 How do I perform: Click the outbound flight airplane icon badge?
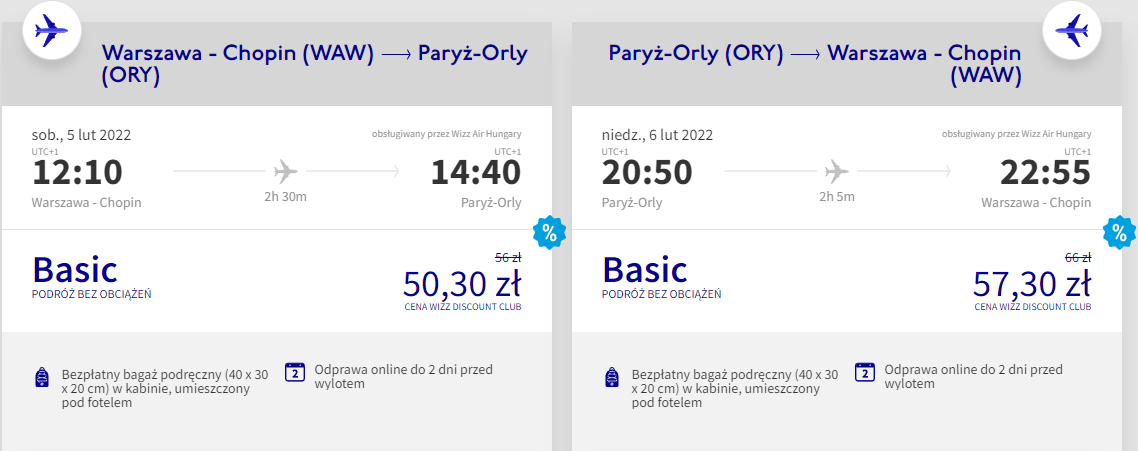click(x=50, y=30)
